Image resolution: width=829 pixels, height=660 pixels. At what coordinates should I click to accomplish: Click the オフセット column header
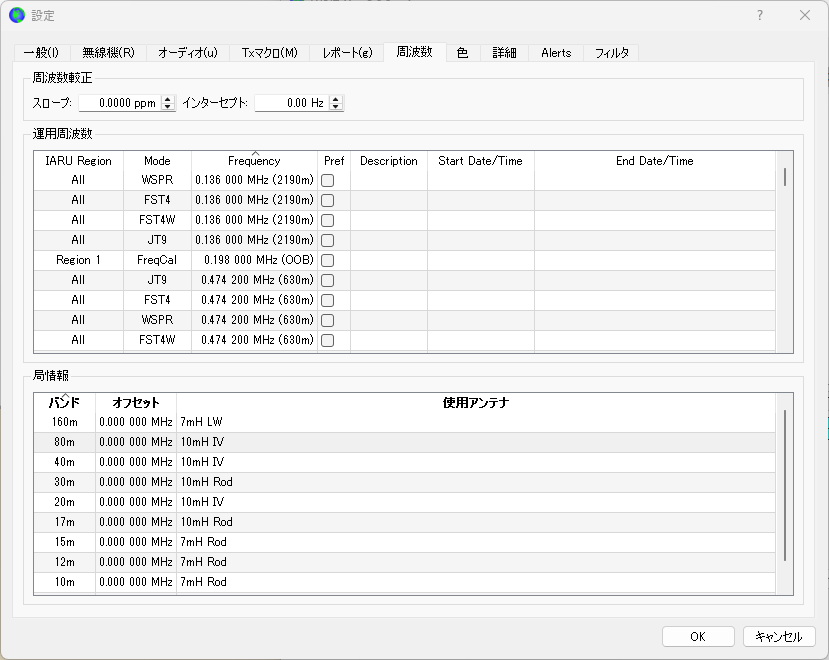pos(136,403)
